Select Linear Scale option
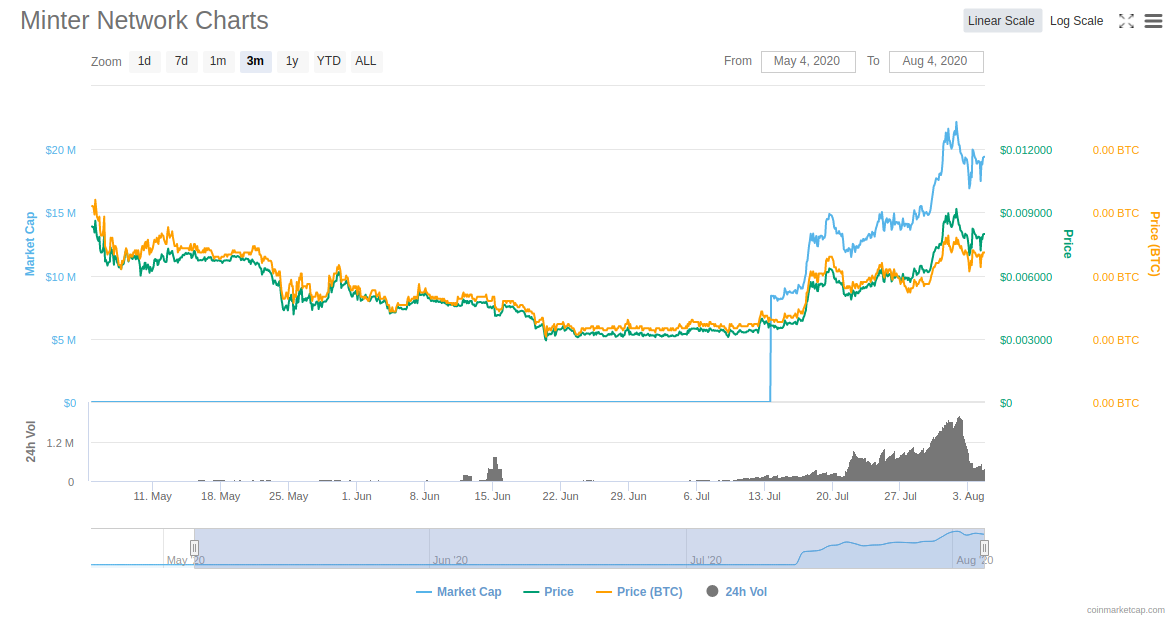 tap(1001, 21)
